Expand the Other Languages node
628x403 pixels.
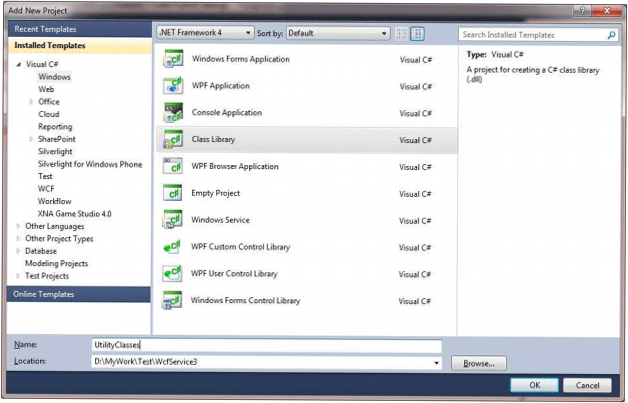18,226
